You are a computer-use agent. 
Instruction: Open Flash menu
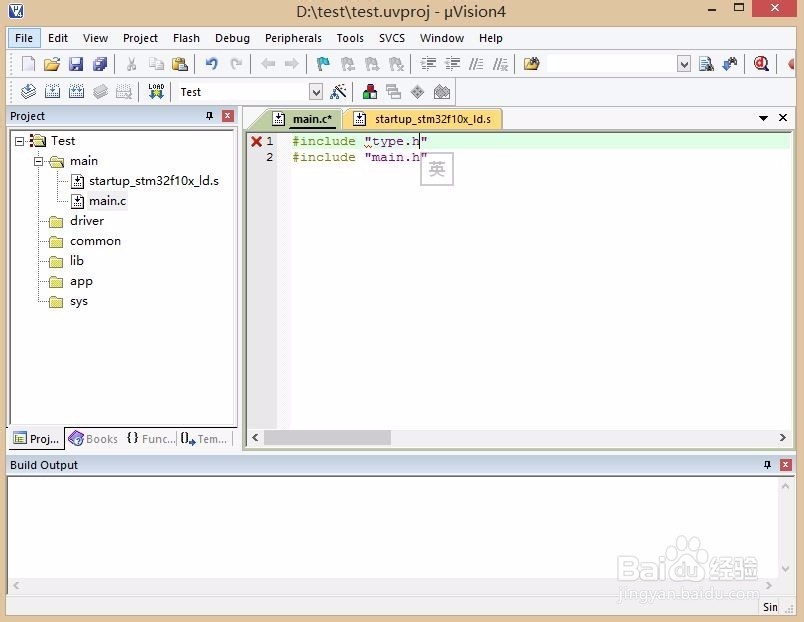tap(186, 38)
